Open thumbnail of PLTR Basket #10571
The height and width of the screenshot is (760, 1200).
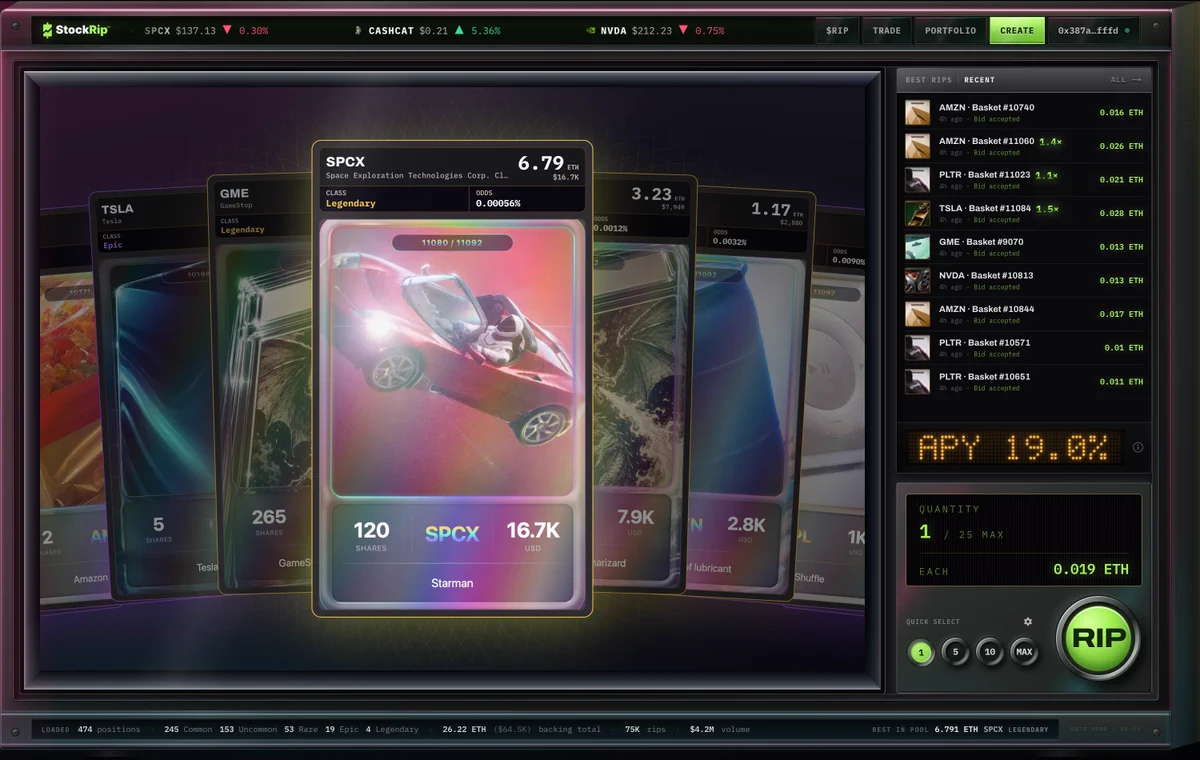917,347
